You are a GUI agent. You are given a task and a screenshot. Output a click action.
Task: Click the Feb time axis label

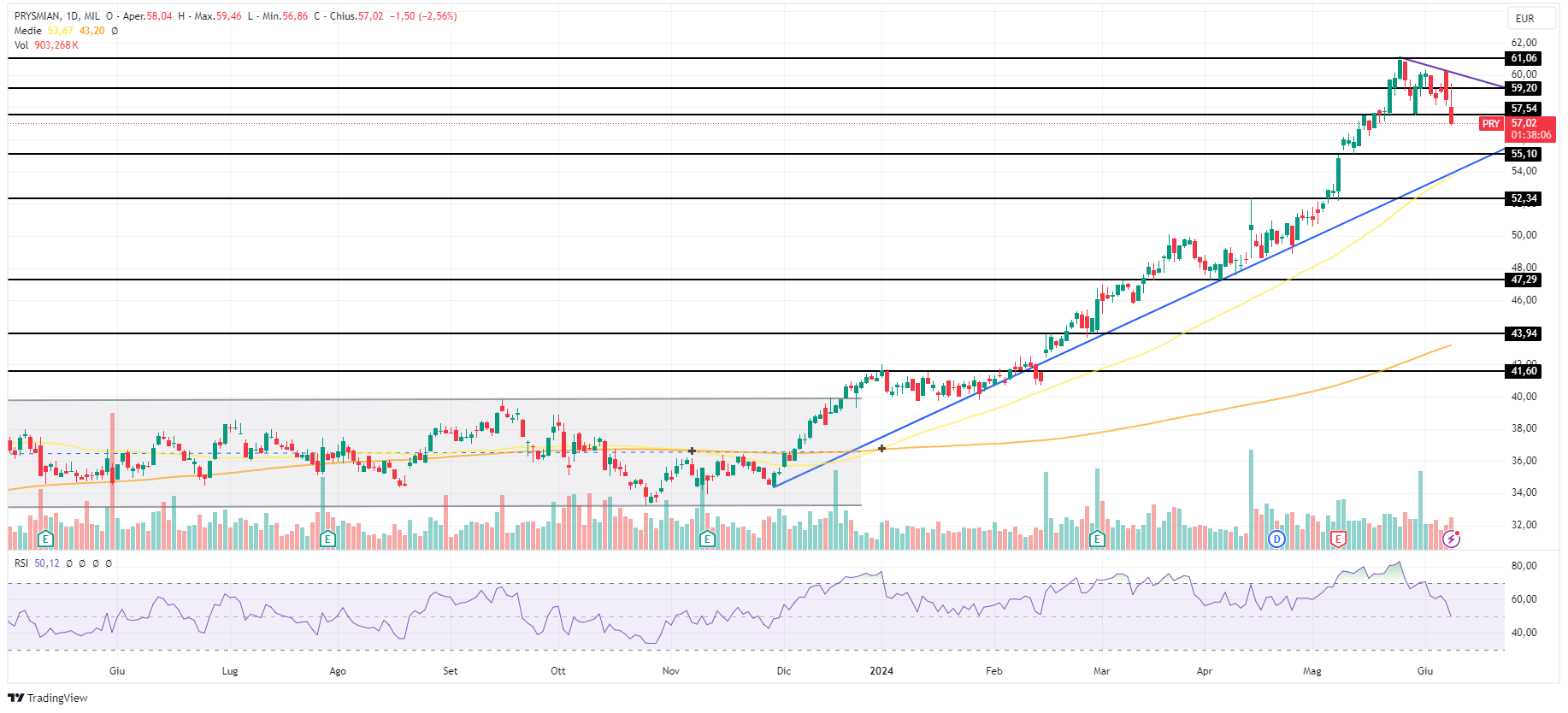[x=994, y=671]
